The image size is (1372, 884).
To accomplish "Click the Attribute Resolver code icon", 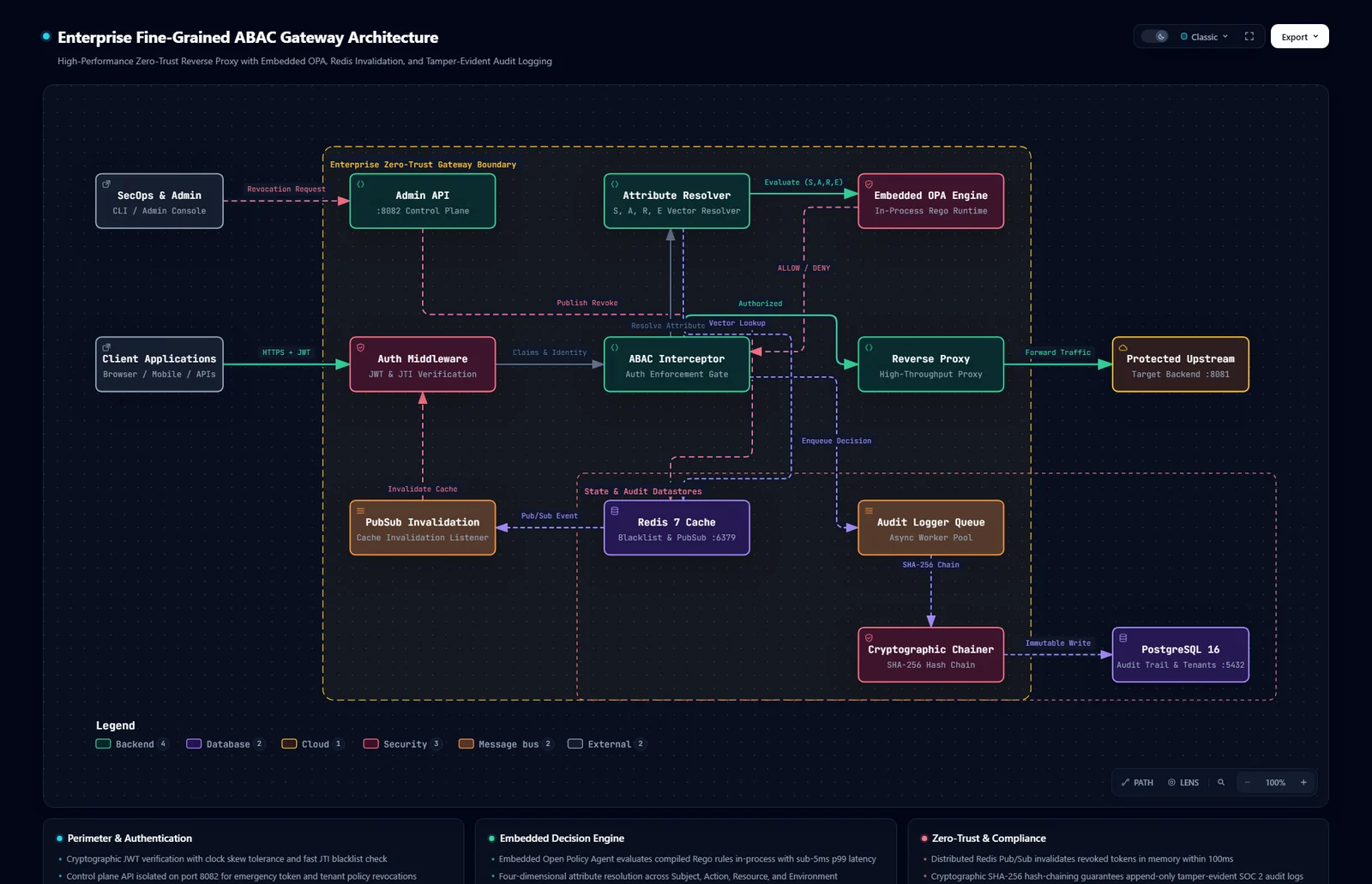I will click(615, 184).
